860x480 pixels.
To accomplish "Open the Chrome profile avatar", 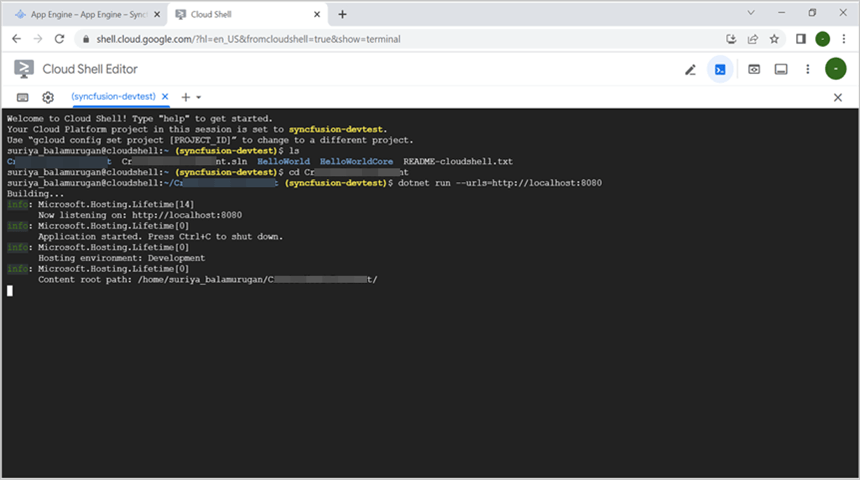I will [822, 39].
